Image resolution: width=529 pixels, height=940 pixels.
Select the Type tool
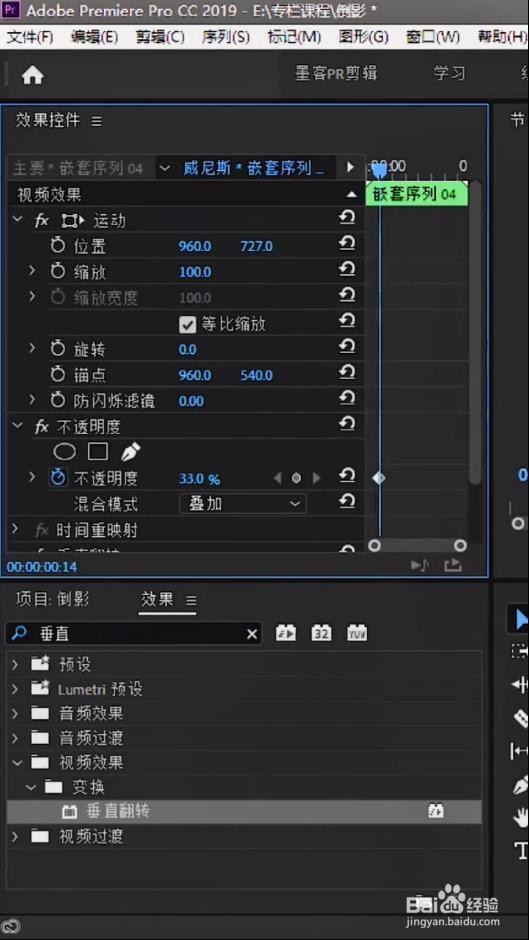point(520,850)
